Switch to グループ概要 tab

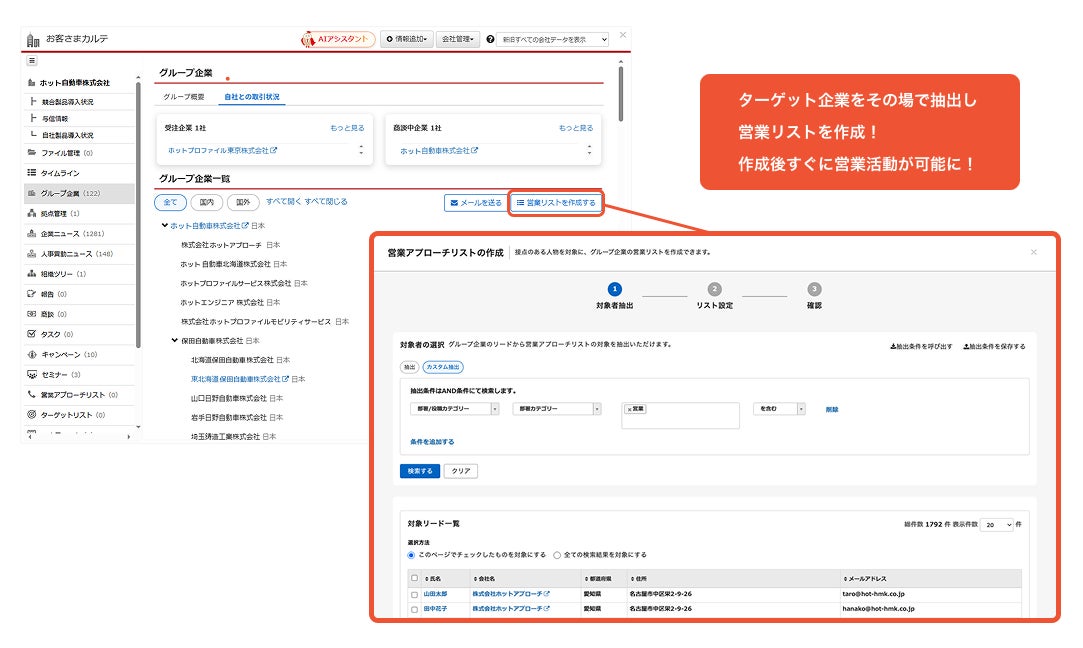[184, 97]
